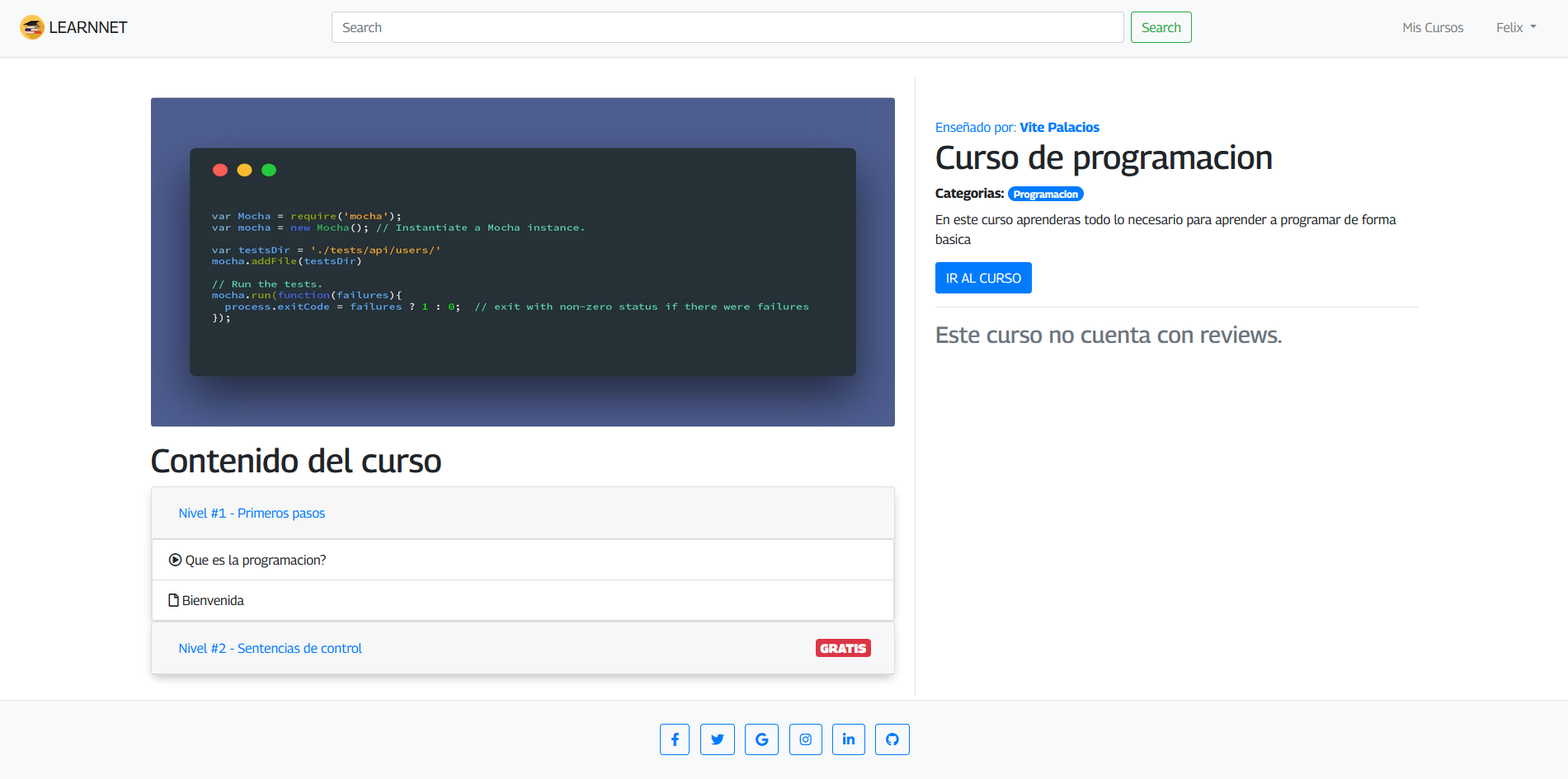Click the IR AL CURSO button
The image size is (1568, 779).
point(982,278)
